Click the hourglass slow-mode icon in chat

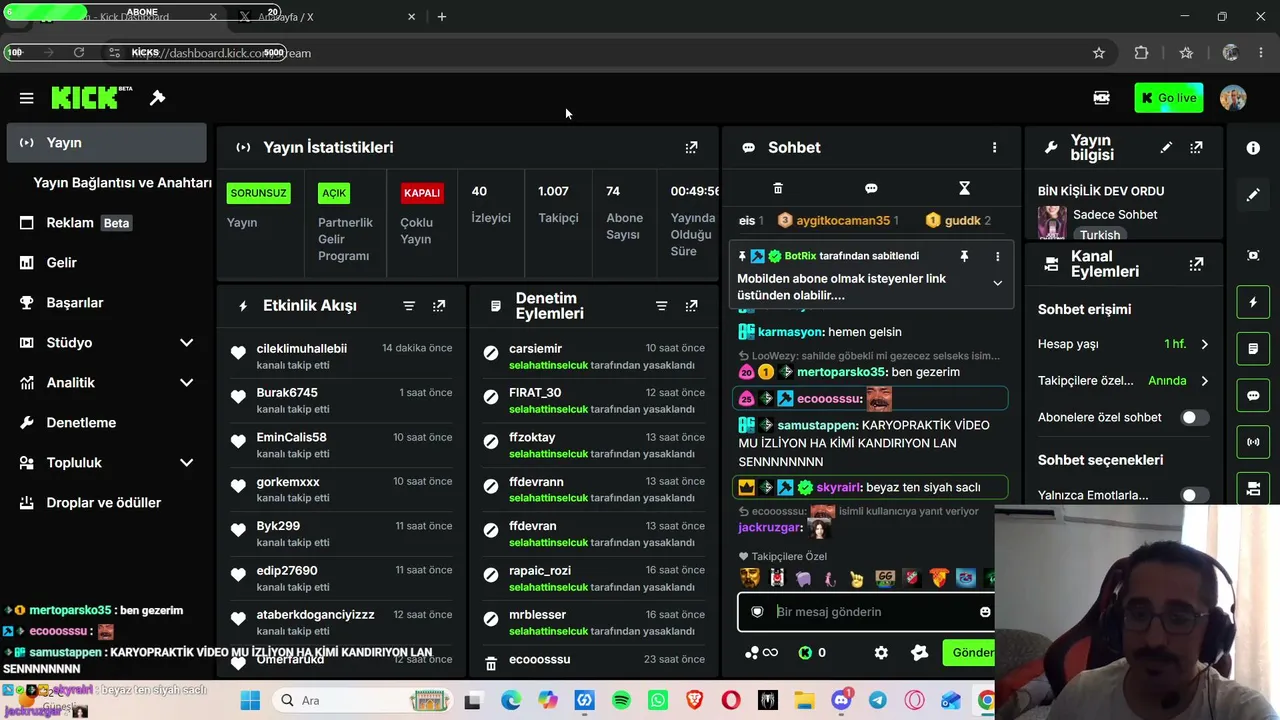coord(964,188)
